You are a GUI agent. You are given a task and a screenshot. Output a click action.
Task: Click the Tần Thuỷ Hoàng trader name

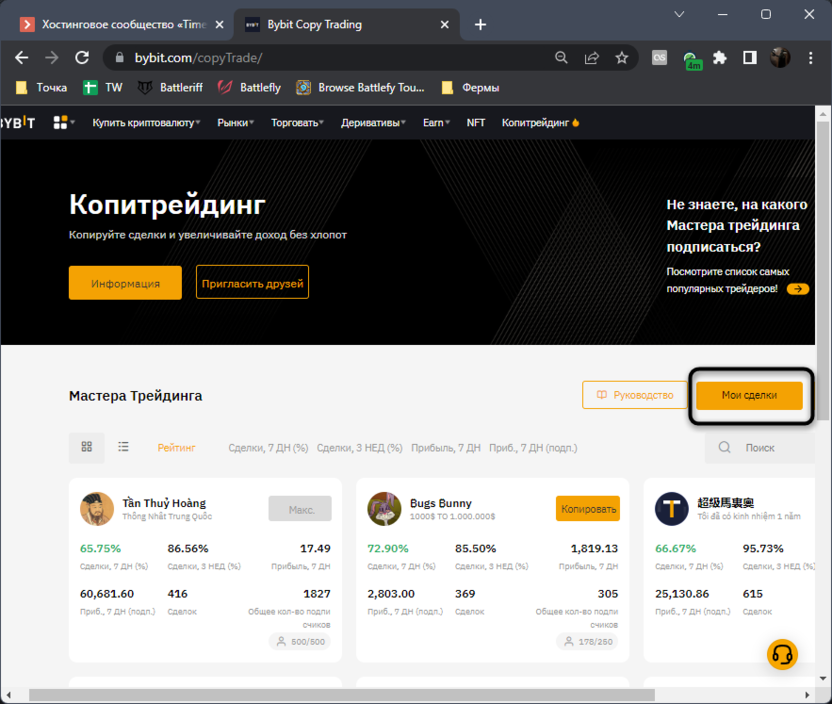pos(164,503)
